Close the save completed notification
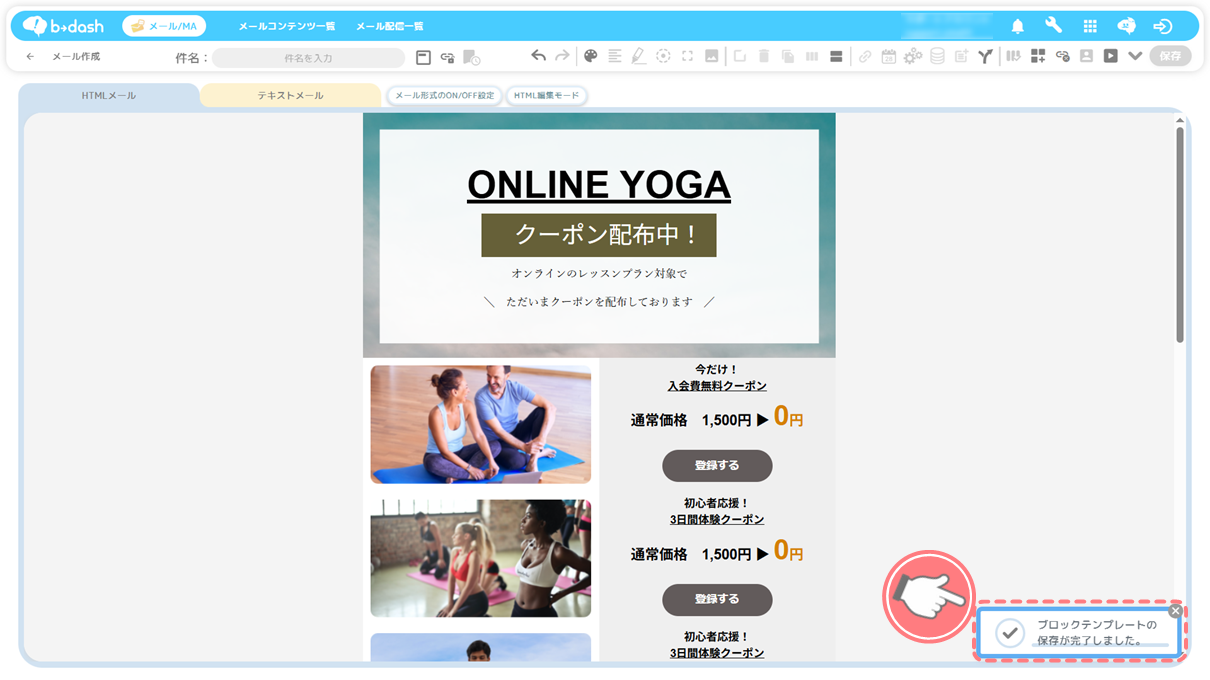Viewport: 1210px width, 680px height. click(x=1176, y=611)
